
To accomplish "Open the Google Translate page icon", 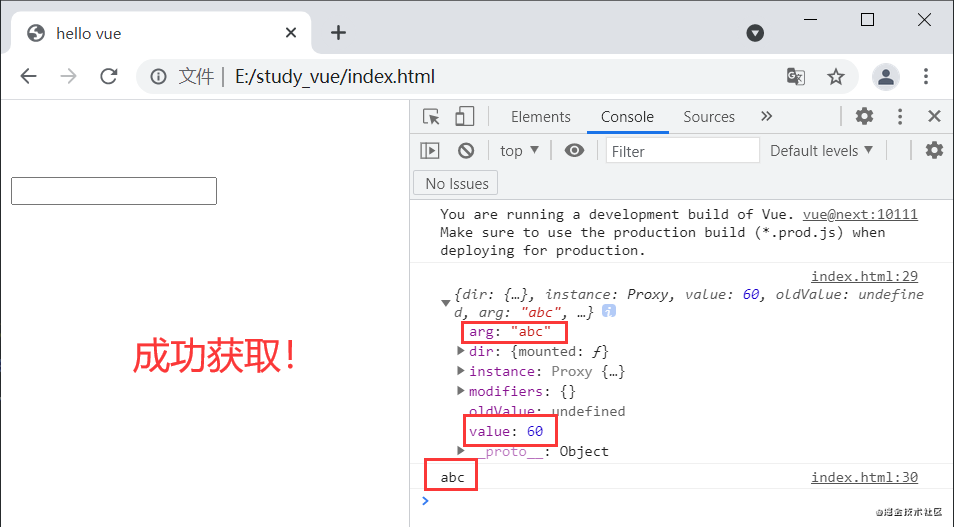I will tap(796, 77).
